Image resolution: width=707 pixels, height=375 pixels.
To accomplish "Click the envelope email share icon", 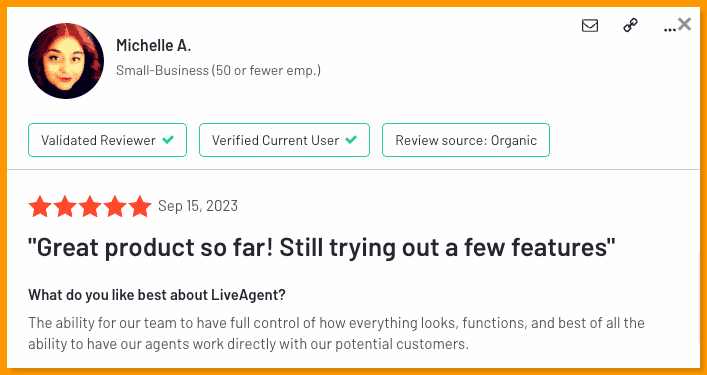I will pos(590,26).
